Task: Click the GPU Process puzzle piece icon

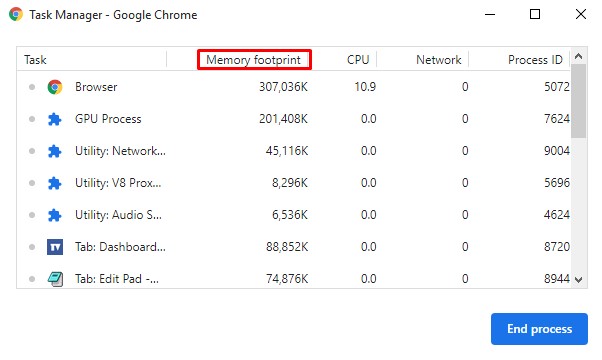Action: click(x=55, y=119)
